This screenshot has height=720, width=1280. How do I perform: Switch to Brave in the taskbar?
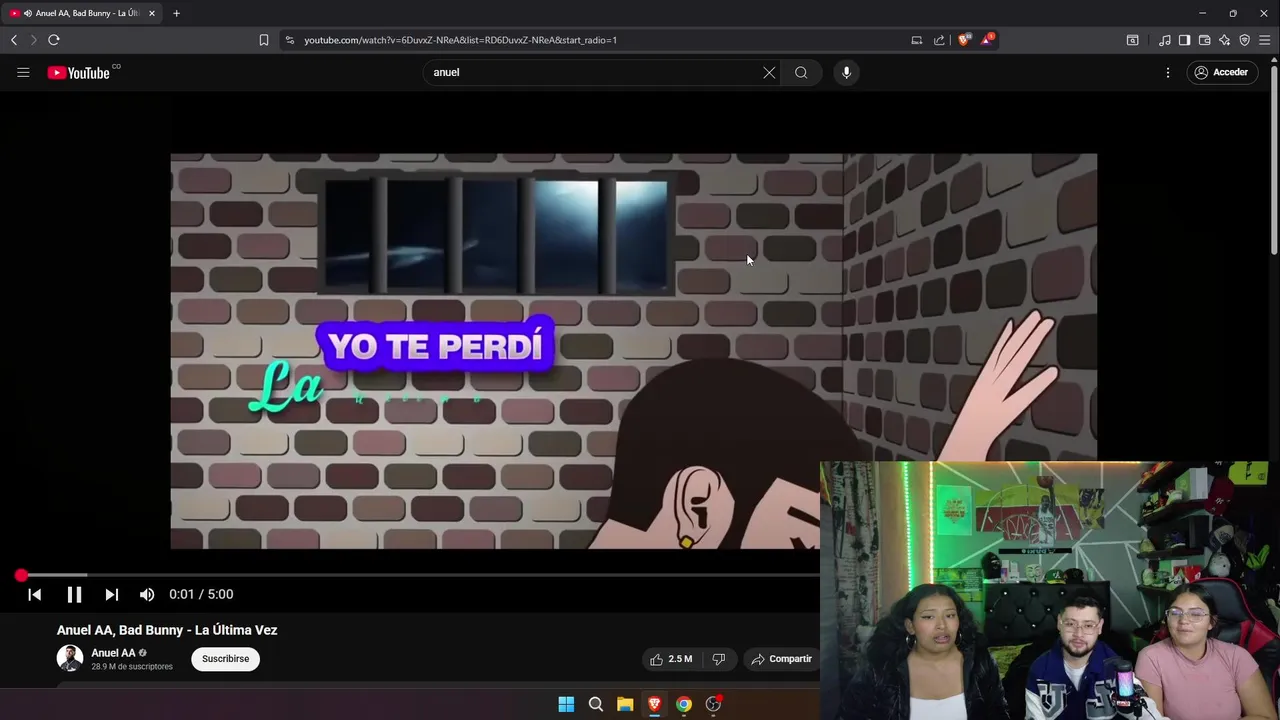[x=654, y=704]
